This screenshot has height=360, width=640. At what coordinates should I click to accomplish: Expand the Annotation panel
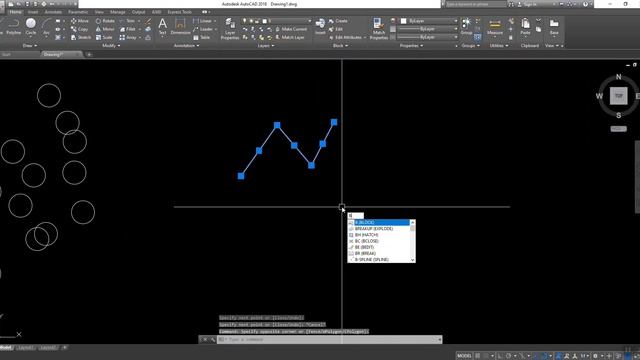click(187, 46)
